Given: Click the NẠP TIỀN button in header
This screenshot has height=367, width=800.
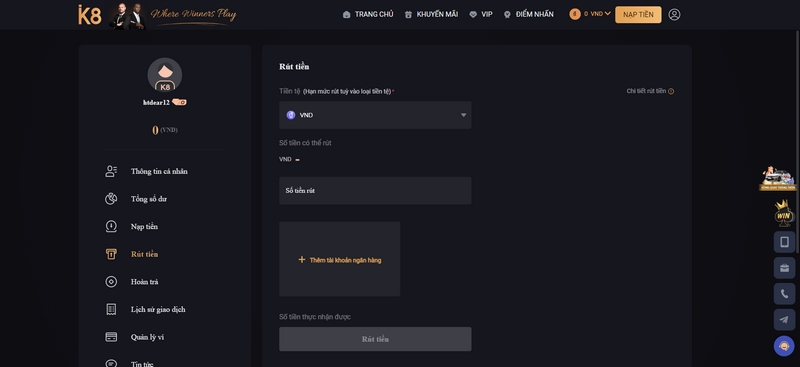Looking at the screenshot, I should (x=638, y=15).
